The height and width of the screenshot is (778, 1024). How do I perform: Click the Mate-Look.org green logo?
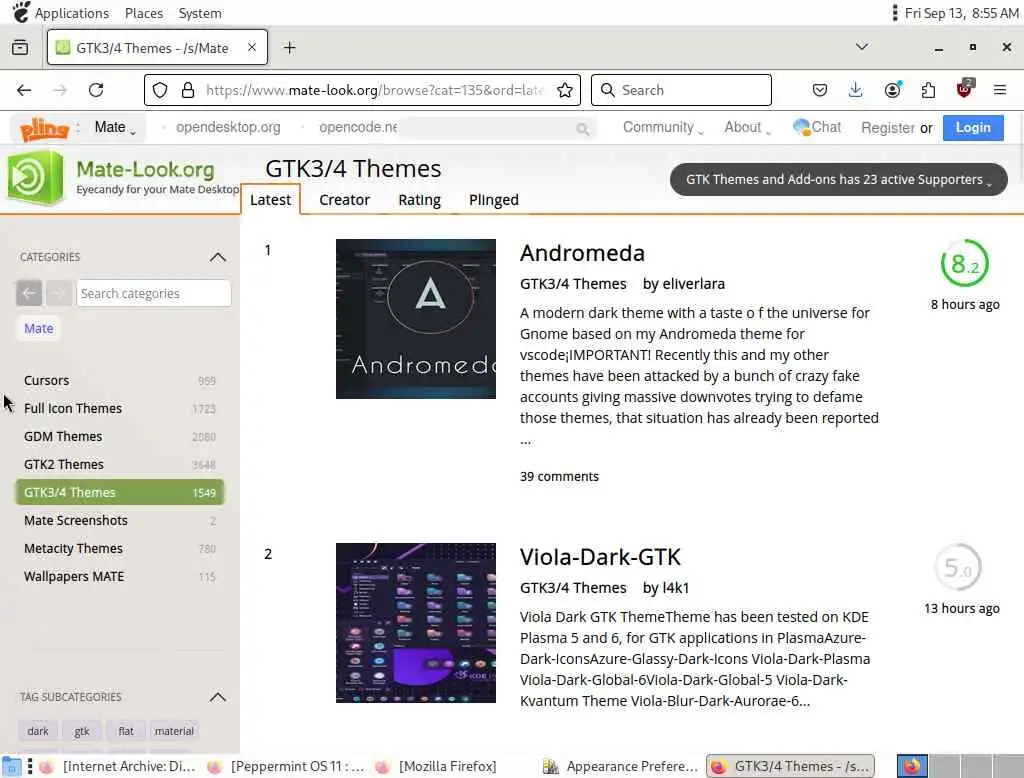click(x=35, y=178)
